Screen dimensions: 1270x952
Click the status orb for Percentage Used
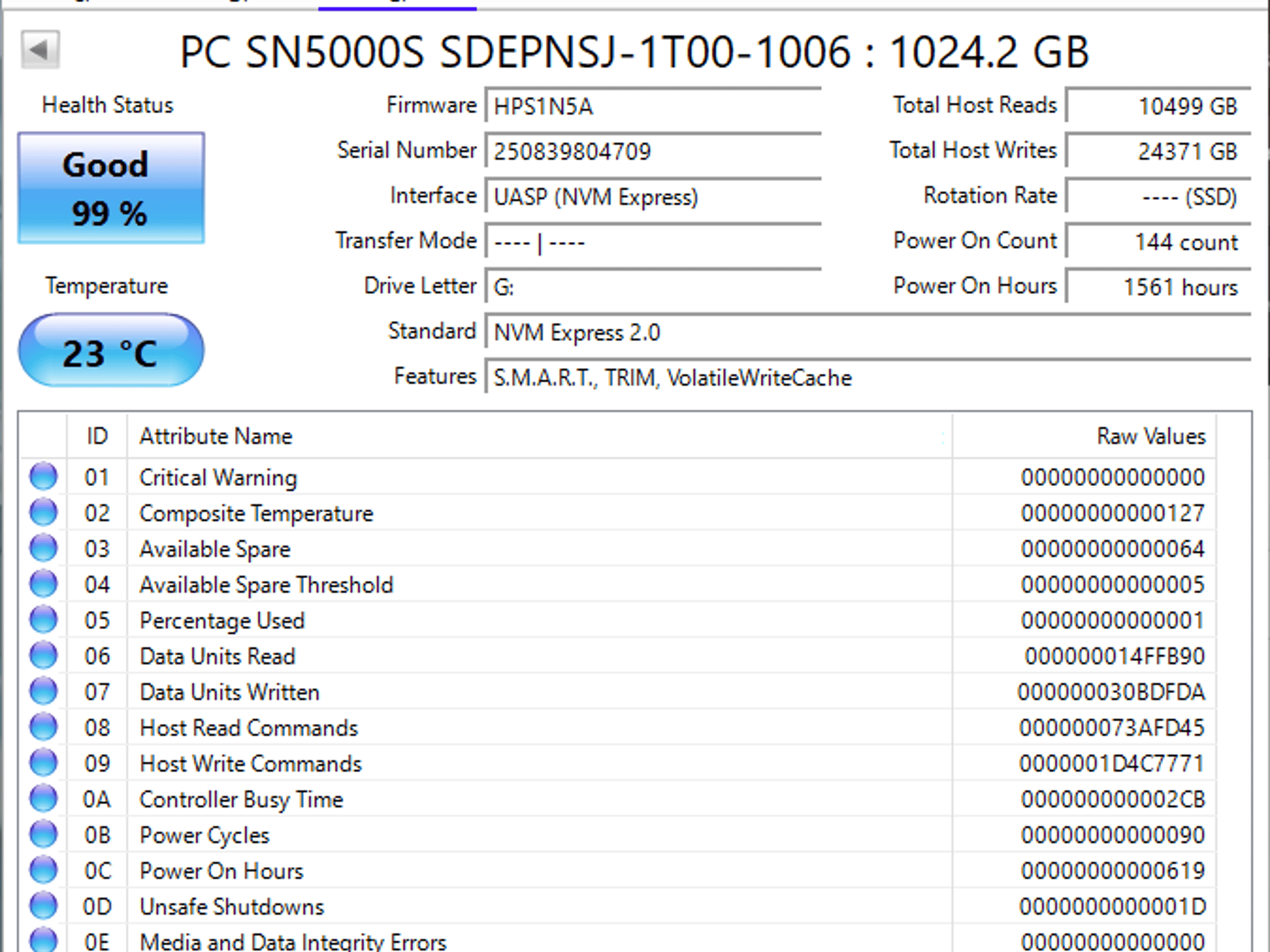pos(43,620)
